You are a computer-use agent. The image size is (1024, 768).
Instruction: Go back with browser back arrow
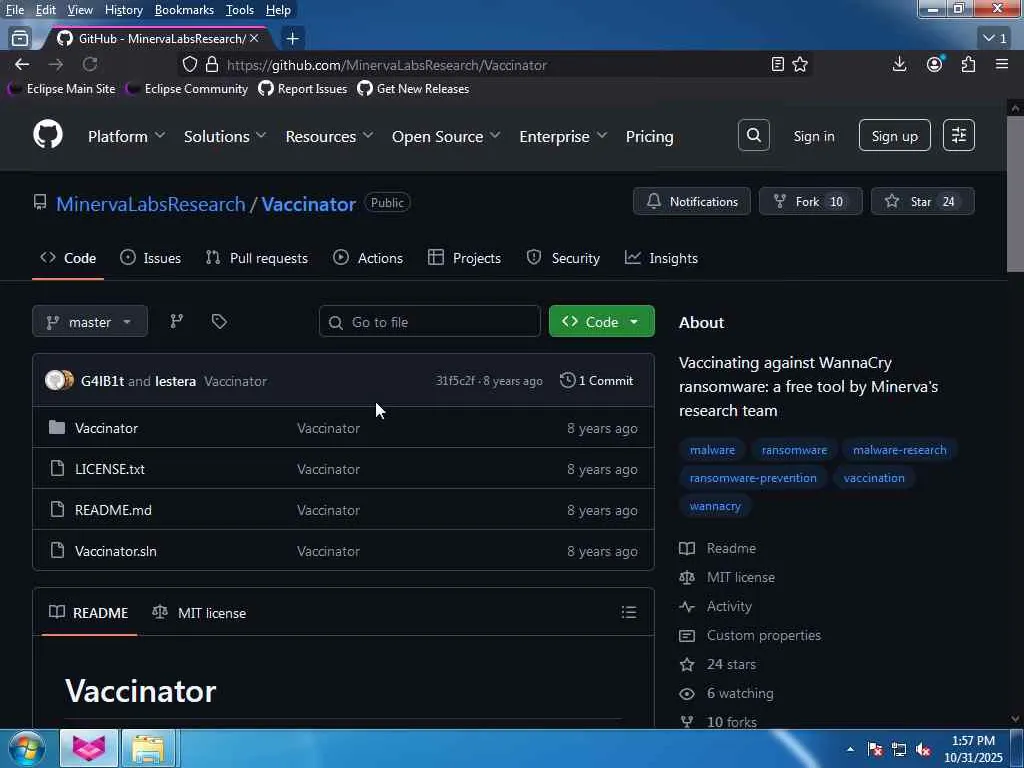coord(22,64)
